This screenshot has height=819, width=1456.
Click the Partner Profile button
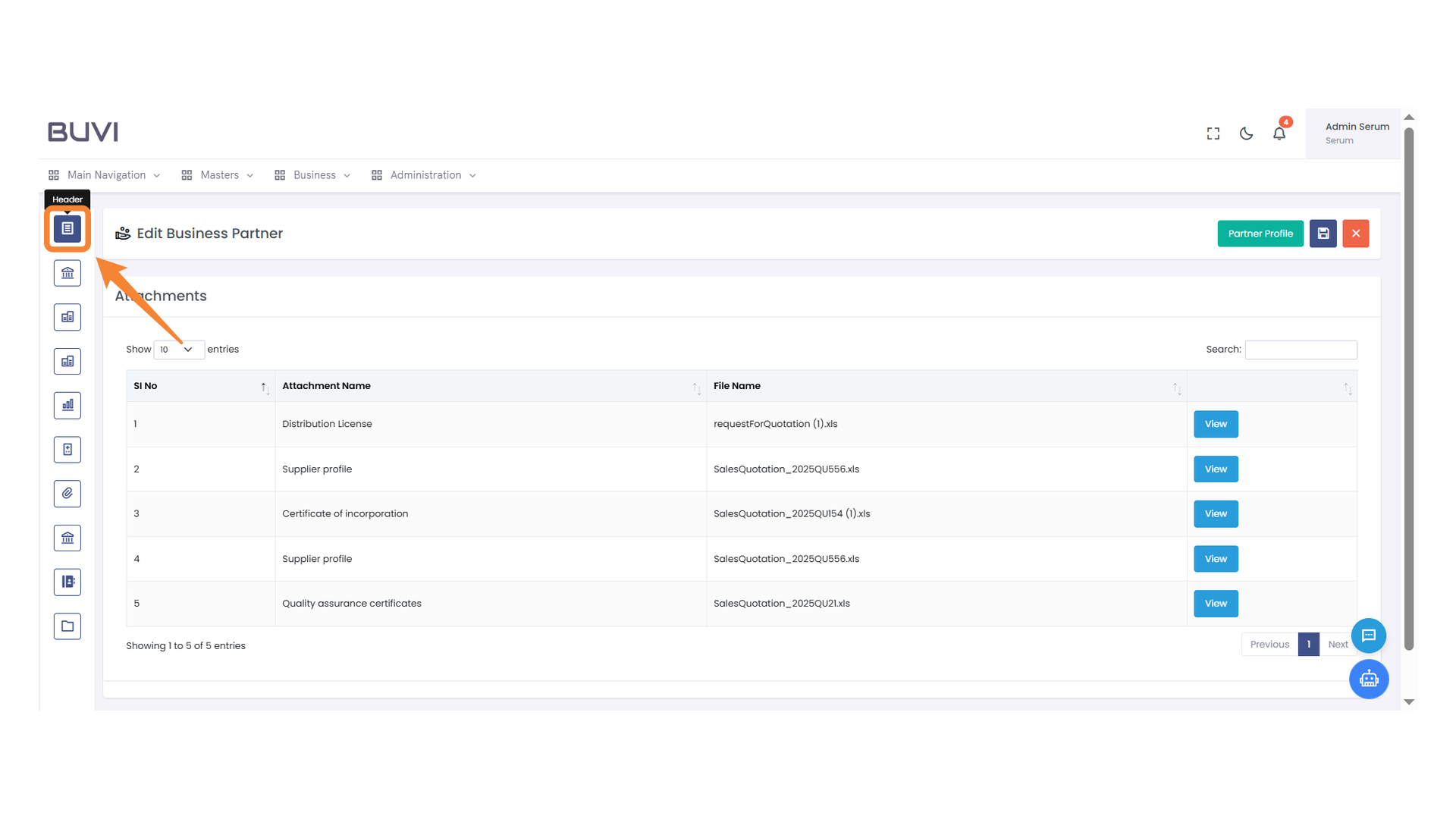pos(1260,234)
